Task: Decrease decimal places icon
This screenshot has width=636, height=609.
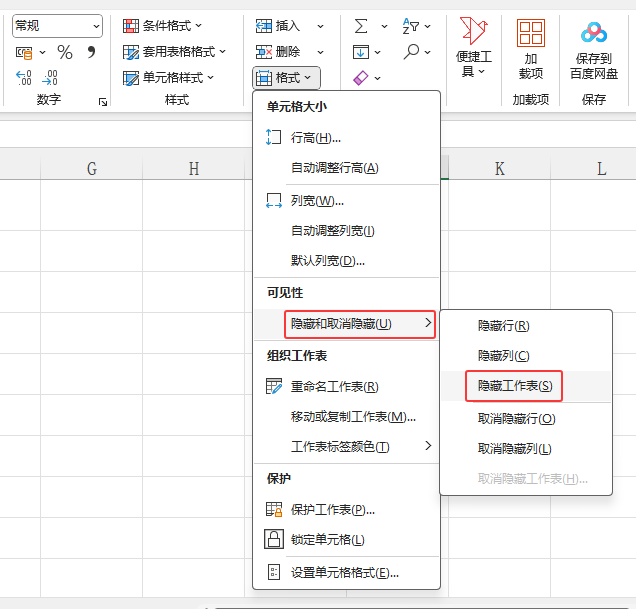Action: (49, 77)
